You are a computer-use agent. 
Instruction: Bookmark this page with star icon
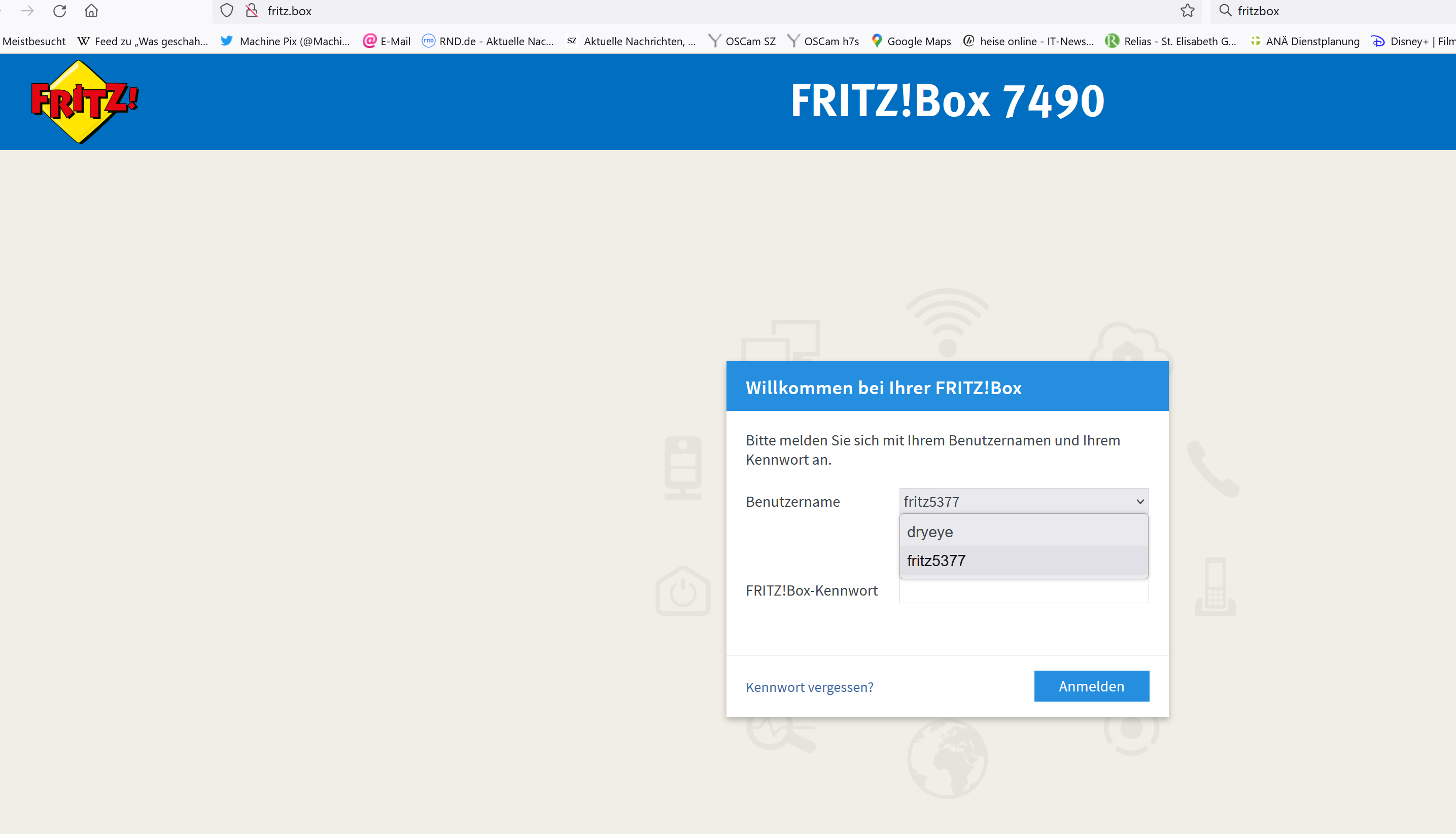[1187, 11]
